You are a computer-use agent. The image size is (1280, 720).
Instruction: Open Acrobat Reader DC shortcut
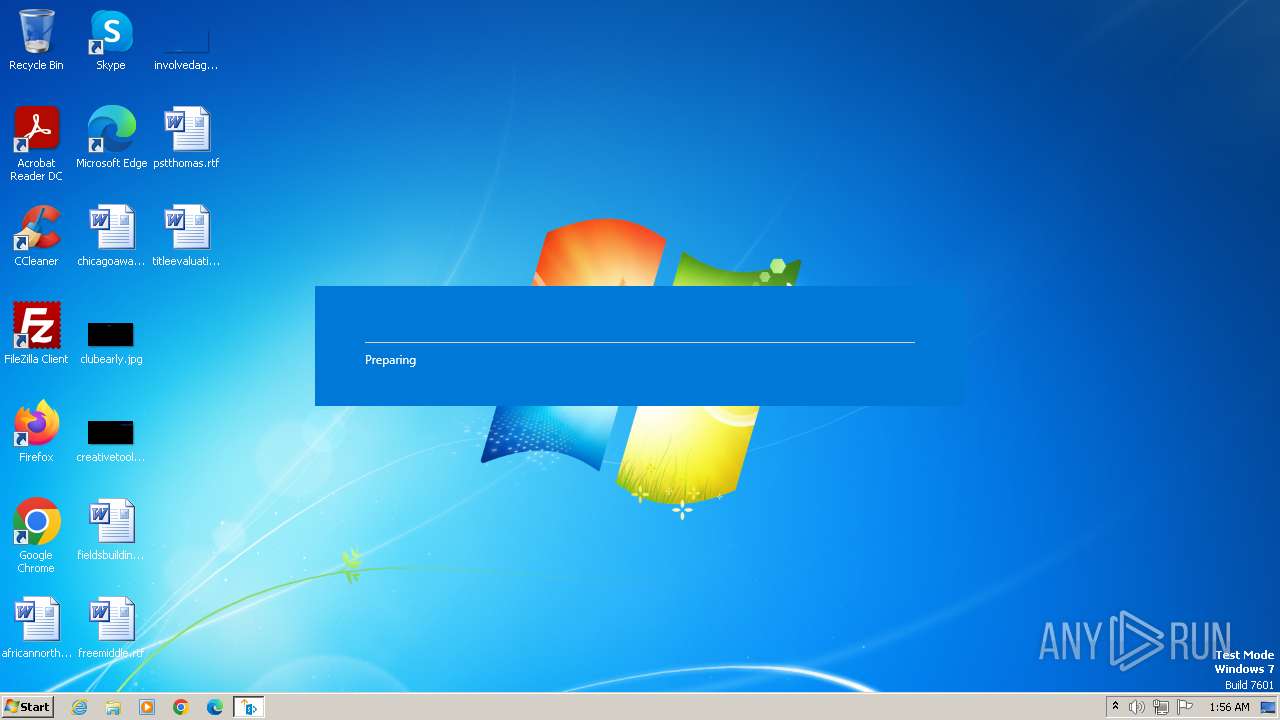point(36,143)
